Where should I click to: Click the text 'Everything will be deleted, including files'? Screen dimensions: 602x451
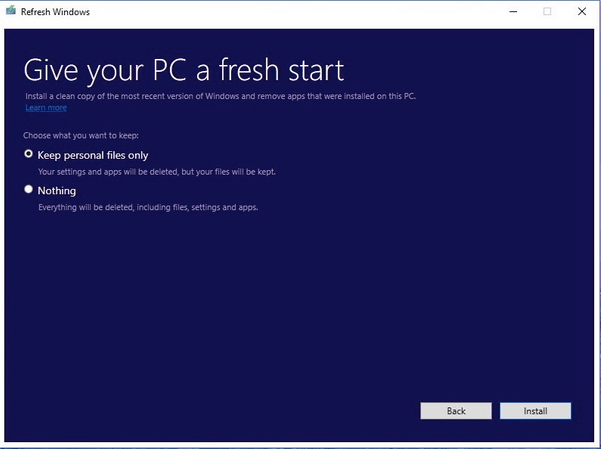tap(114, 207)
